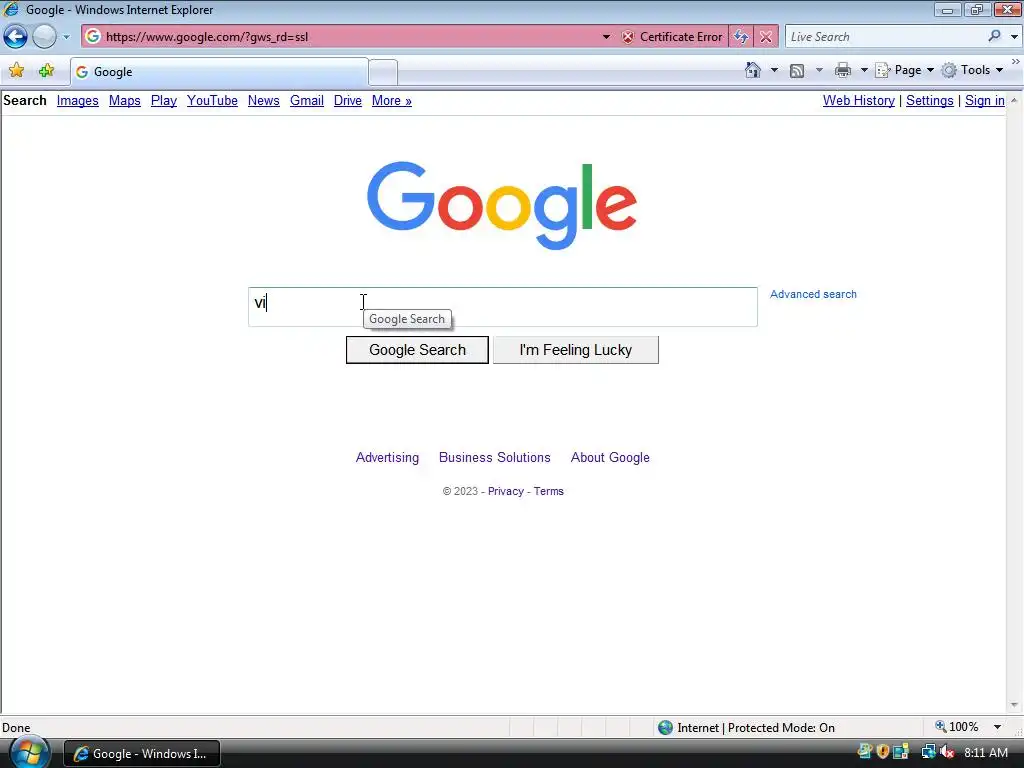Image resolution: width=1024 pixels, height=768 pixels.
Task: Open the News link
Action: [264, 101]
